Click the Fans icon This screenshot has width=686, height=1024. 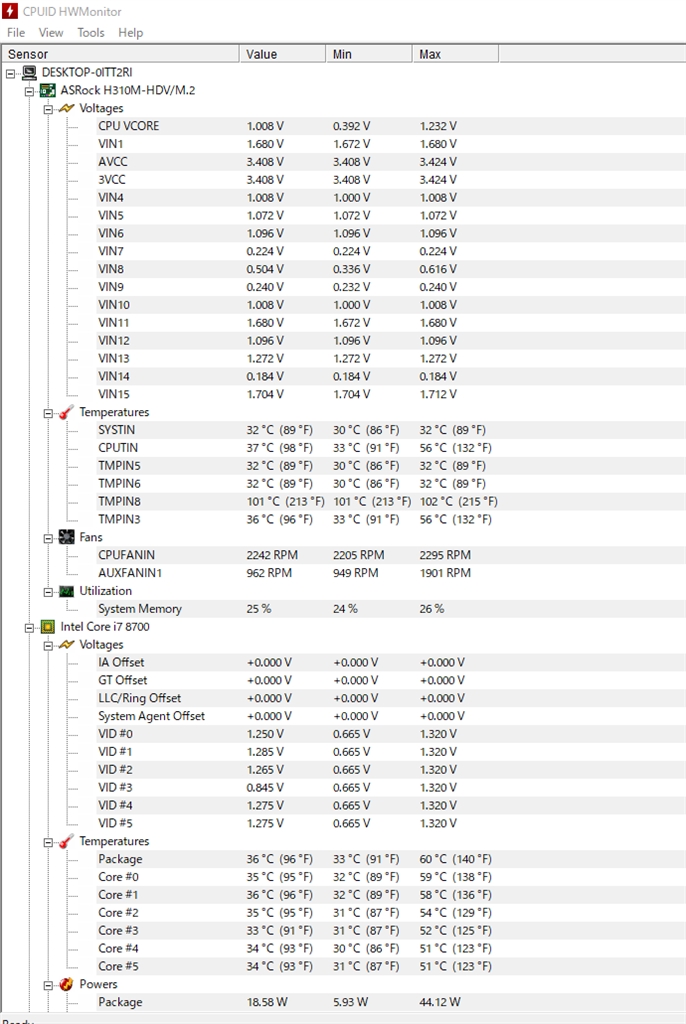(67, 537)
